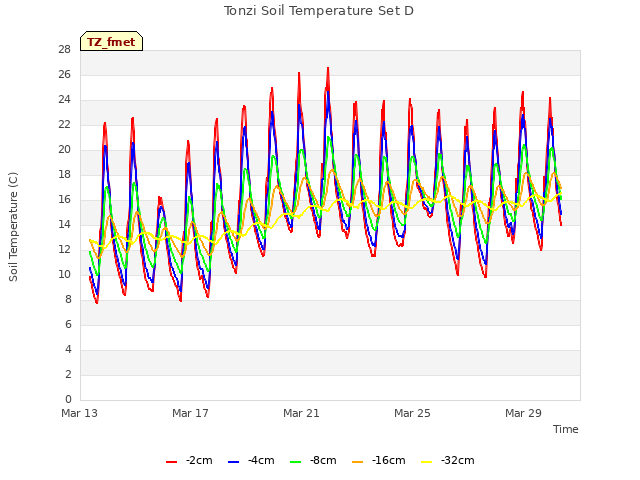640x480 pixels.
Task: Click the green -8cm legend swatch
Action: pos(296,462)
